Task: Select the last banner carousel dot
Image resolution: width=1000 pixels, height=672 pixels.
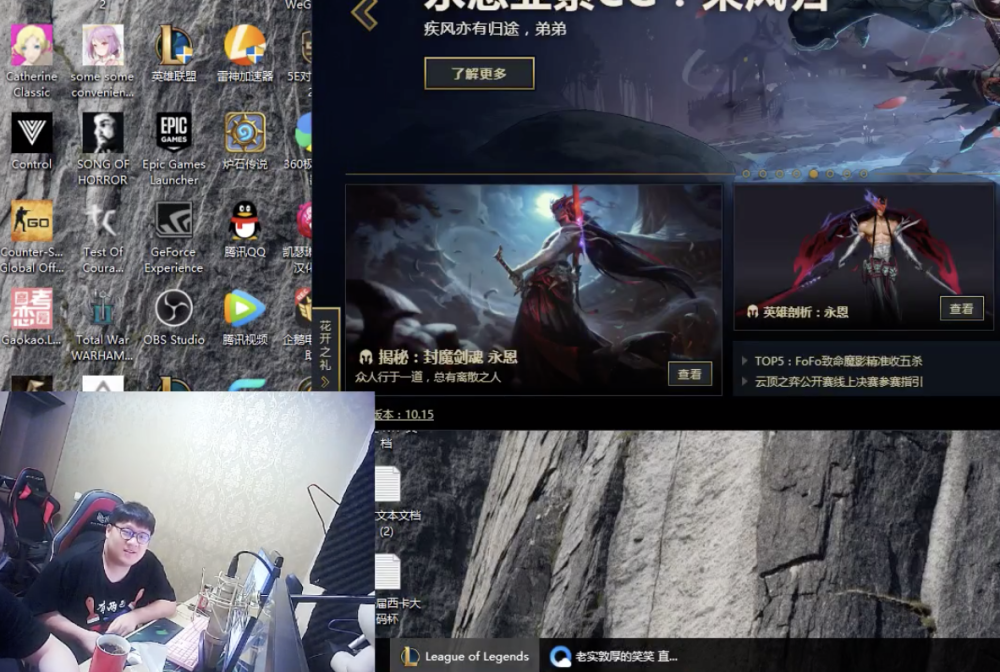Action: 864,173
